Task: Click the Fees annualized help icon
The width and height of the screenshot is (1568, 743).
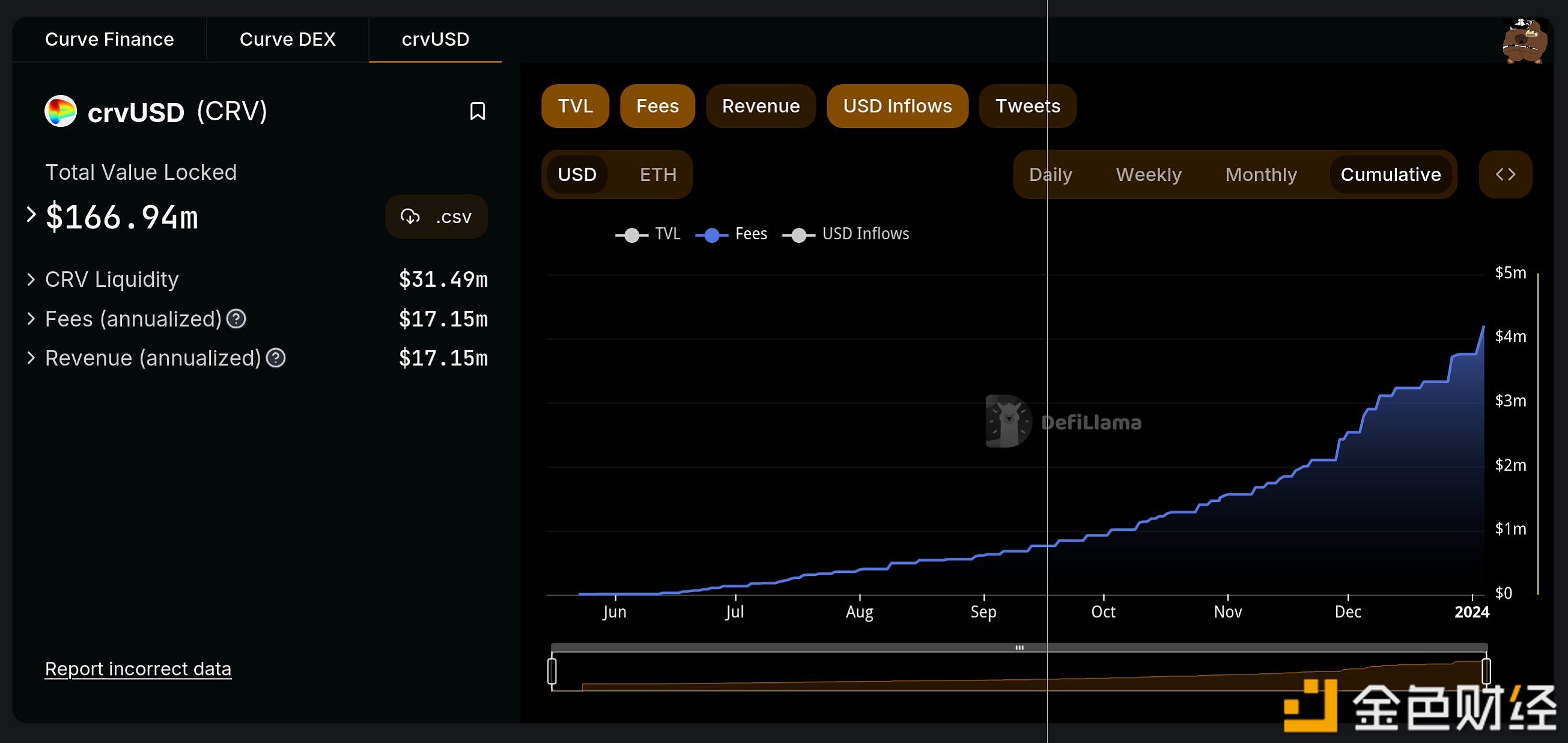Action: [236, 319]
